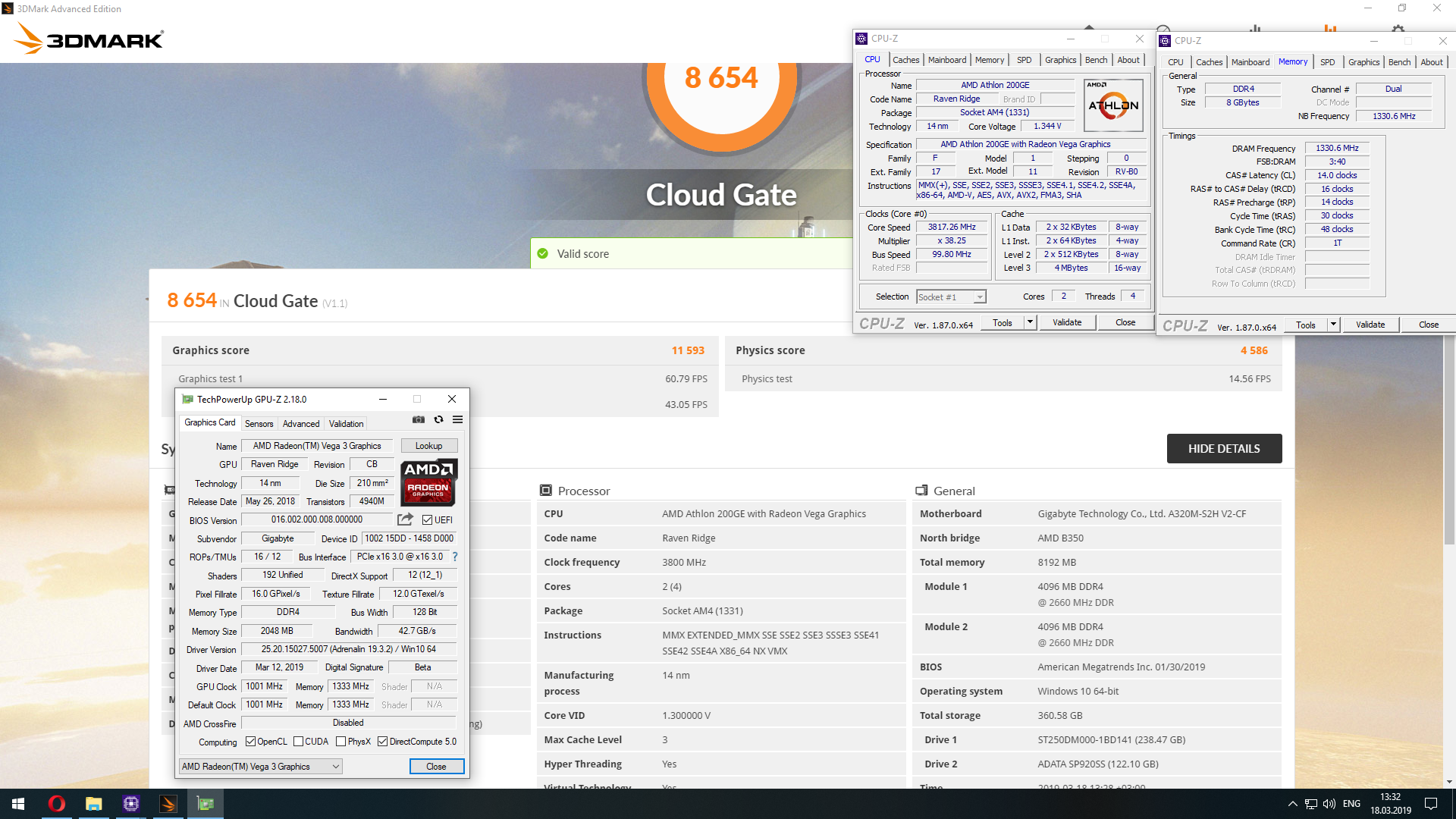Image resolution: width=1456 pixels, height=819 pixels.
Task: Toggle the CUDA checkbox
Action: coord(299,742)
